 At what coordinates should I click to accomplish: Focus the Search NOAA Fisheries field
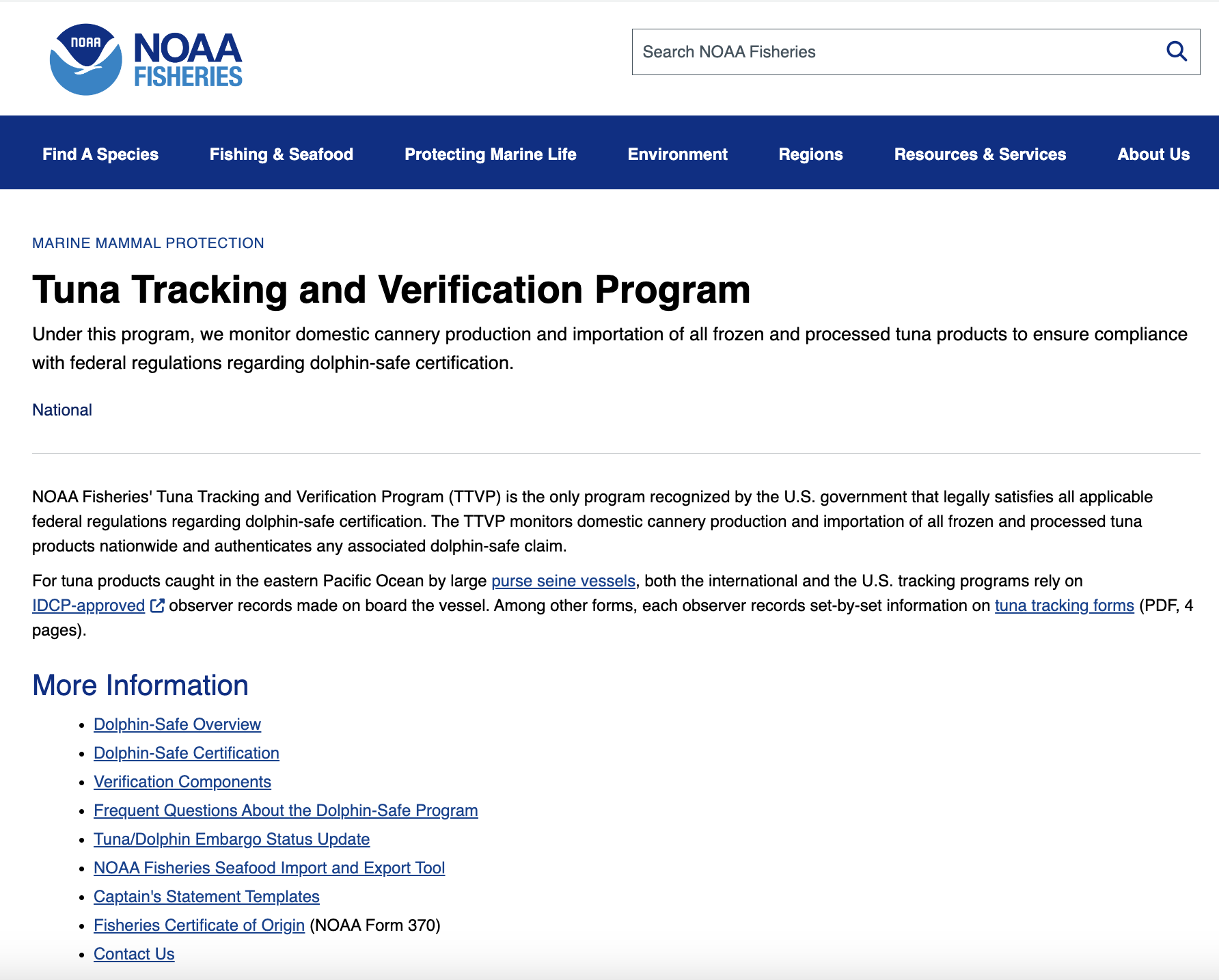tap(895, 52)
